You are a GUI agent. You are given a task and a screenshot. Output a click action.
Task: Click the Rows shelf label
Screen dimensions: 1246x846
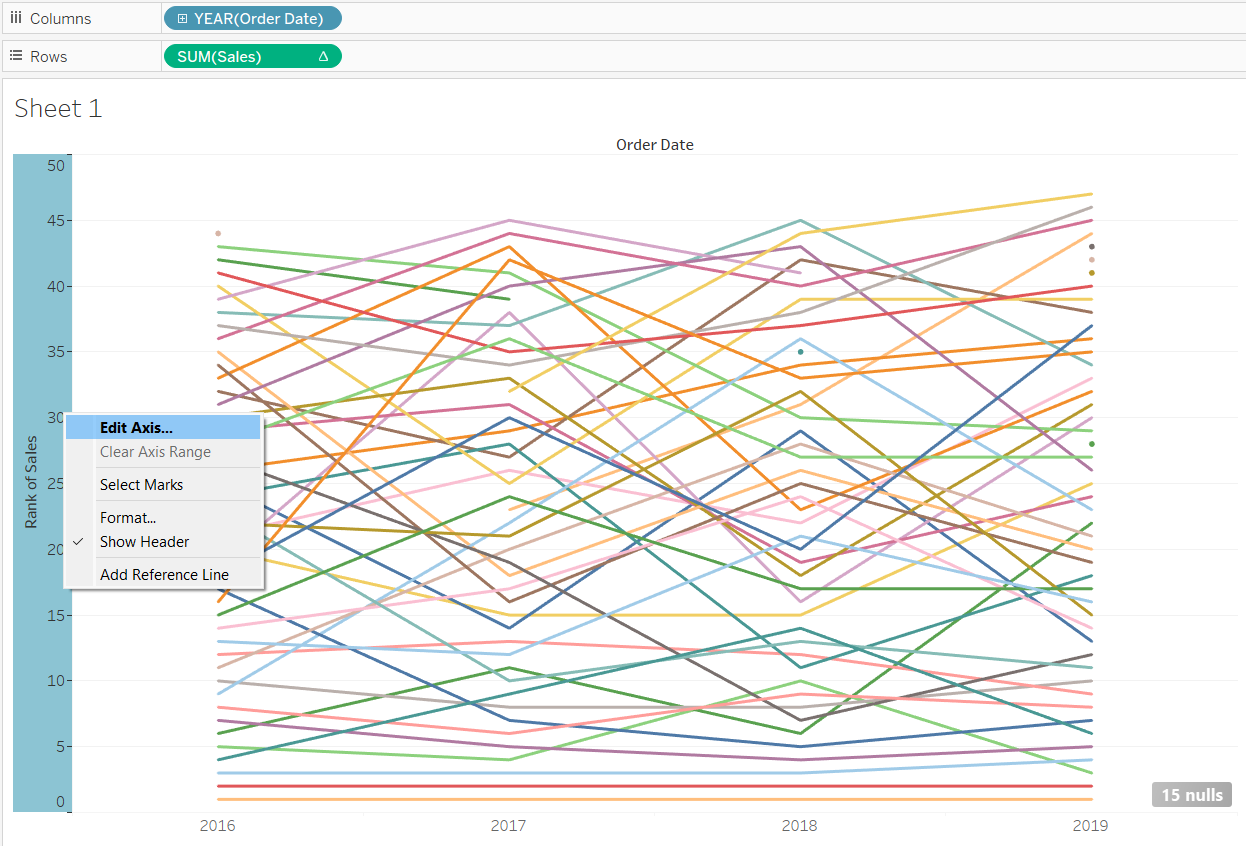[49, 56]
